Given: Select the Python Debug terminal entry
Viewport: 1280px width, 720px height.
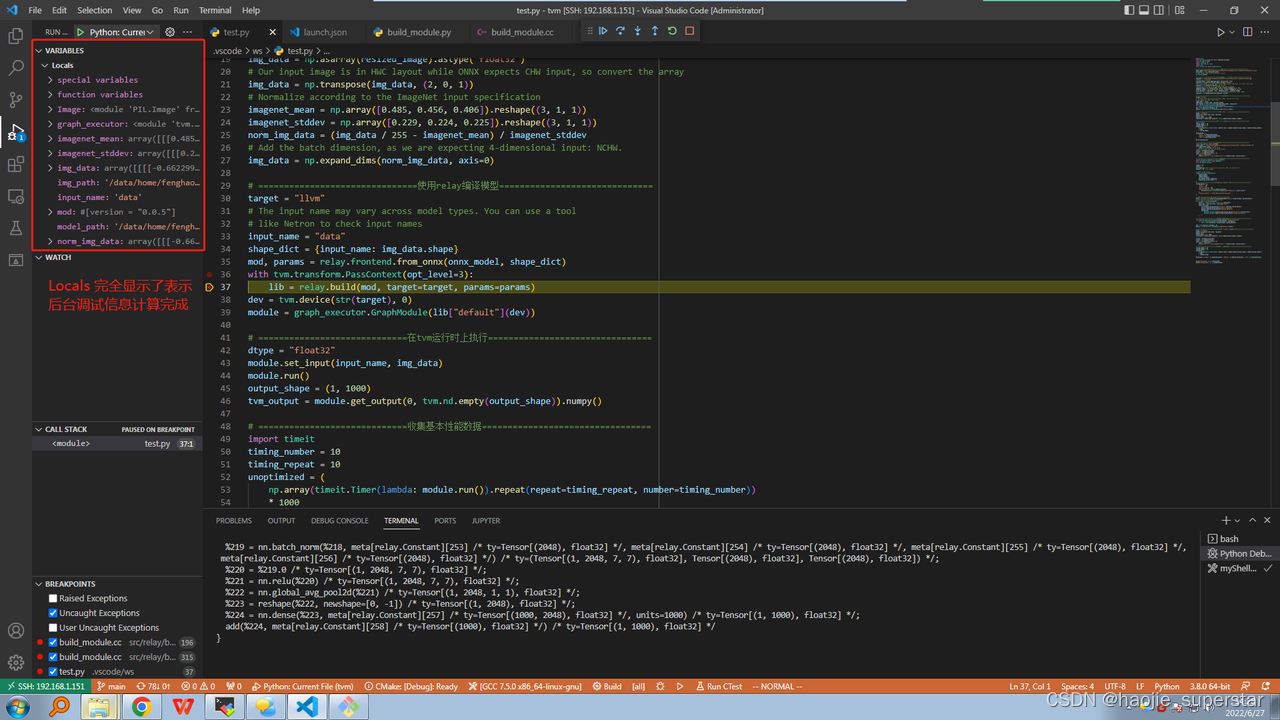Looking at the screenshot, I should coord(1238,553).
